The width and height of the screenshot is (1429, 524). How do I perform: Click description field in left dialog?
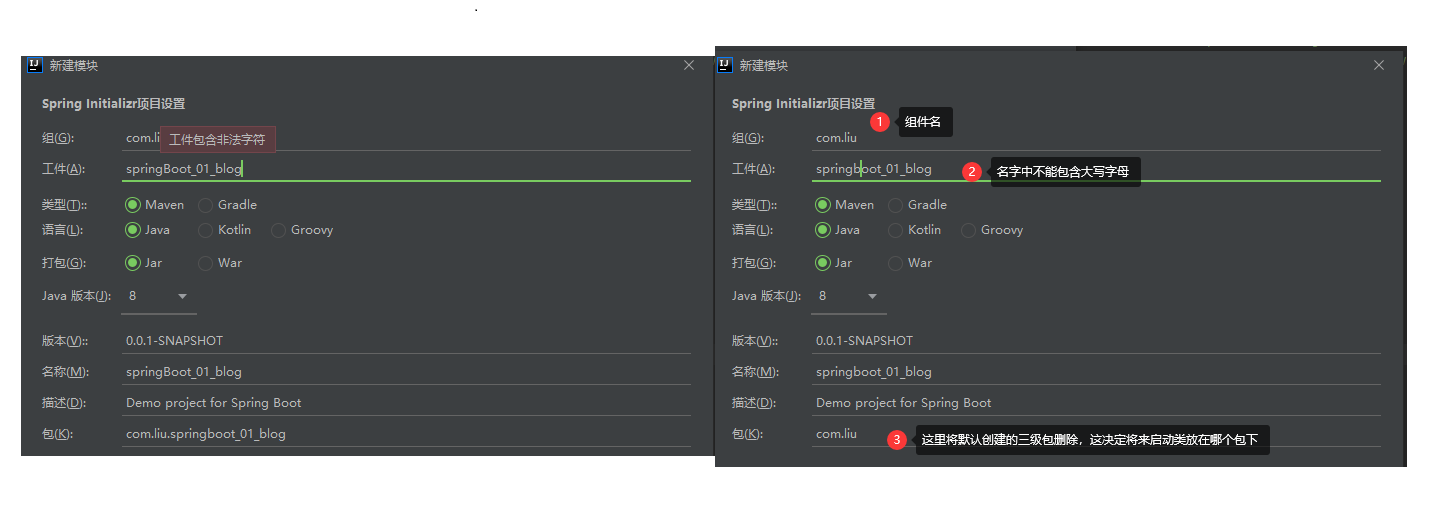406,403
